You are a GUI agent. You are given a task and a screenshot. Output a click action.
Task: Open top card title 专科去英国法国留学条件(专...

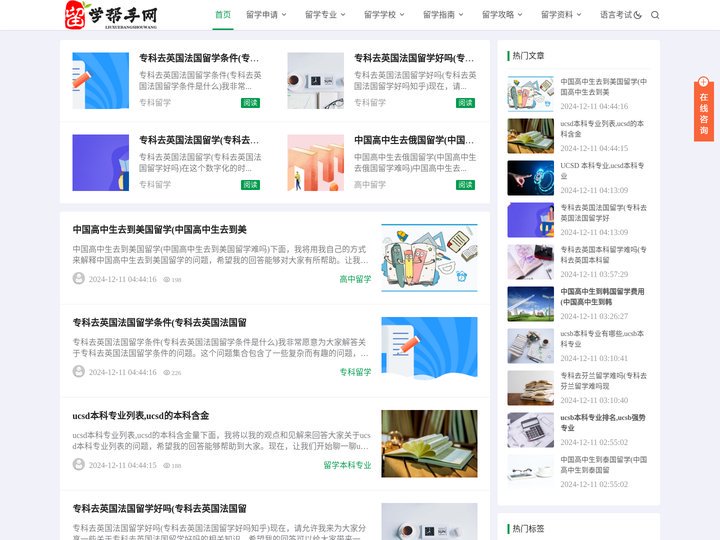click(x=199, y=58)
